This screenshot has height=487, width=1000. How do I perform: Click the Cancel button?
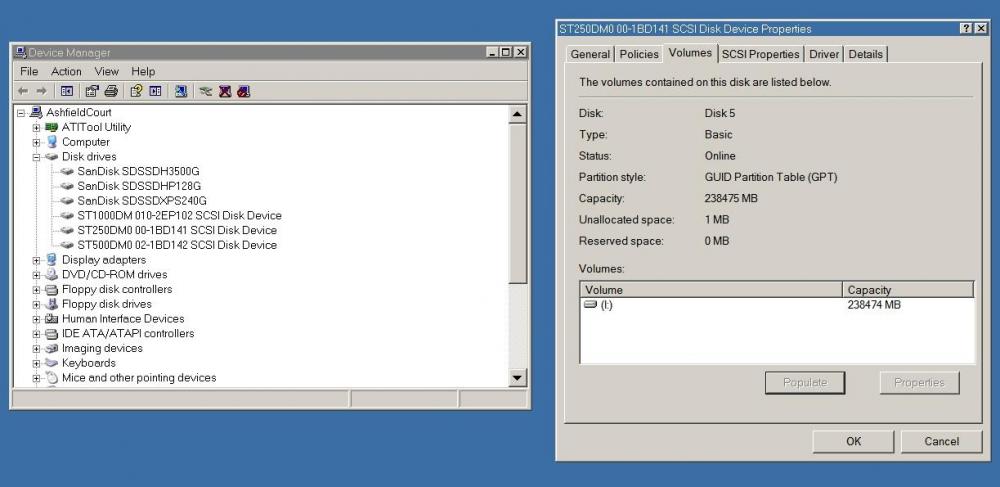[x=941, y=441]
